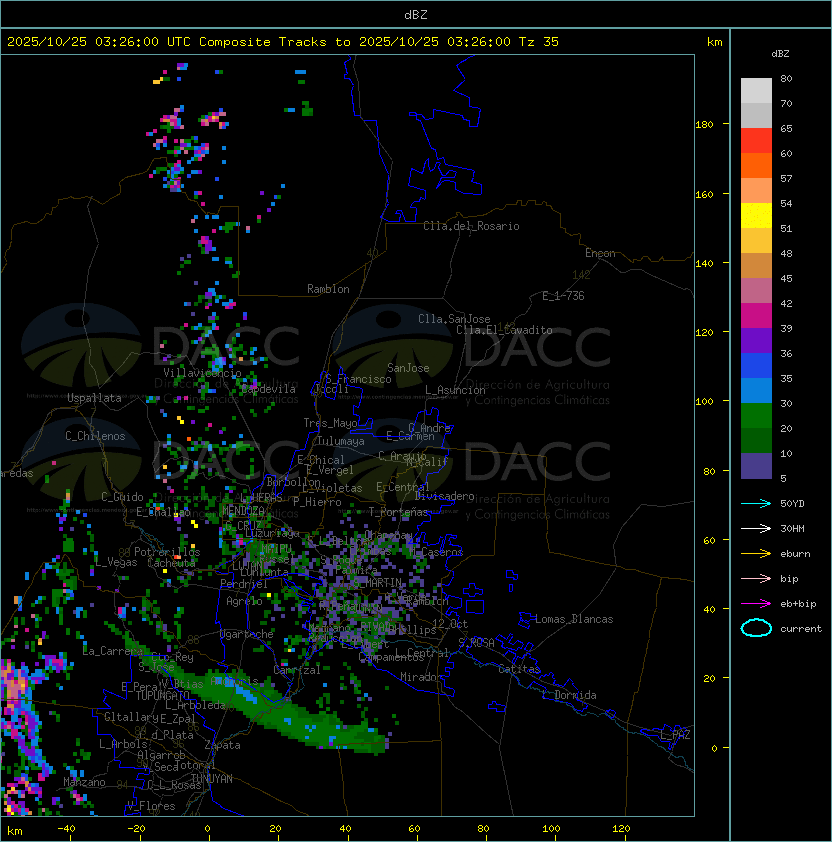Click the eburn legend label
Screen dimensions: 832x842
point(795,554)
